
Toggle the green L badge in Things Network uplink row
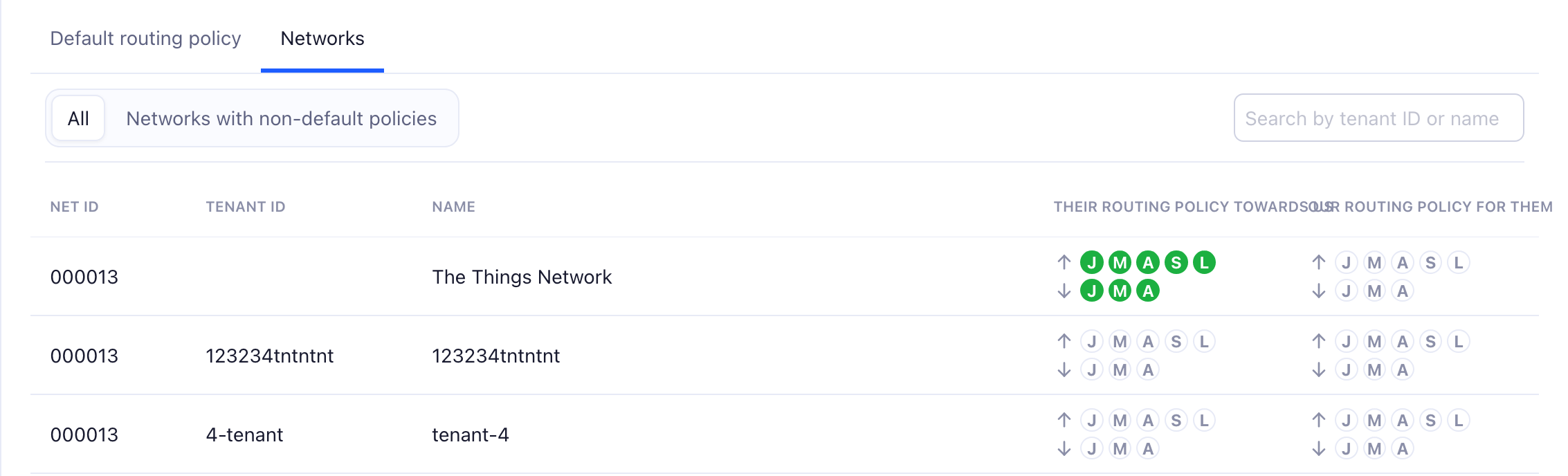[x=1203, y=262]
